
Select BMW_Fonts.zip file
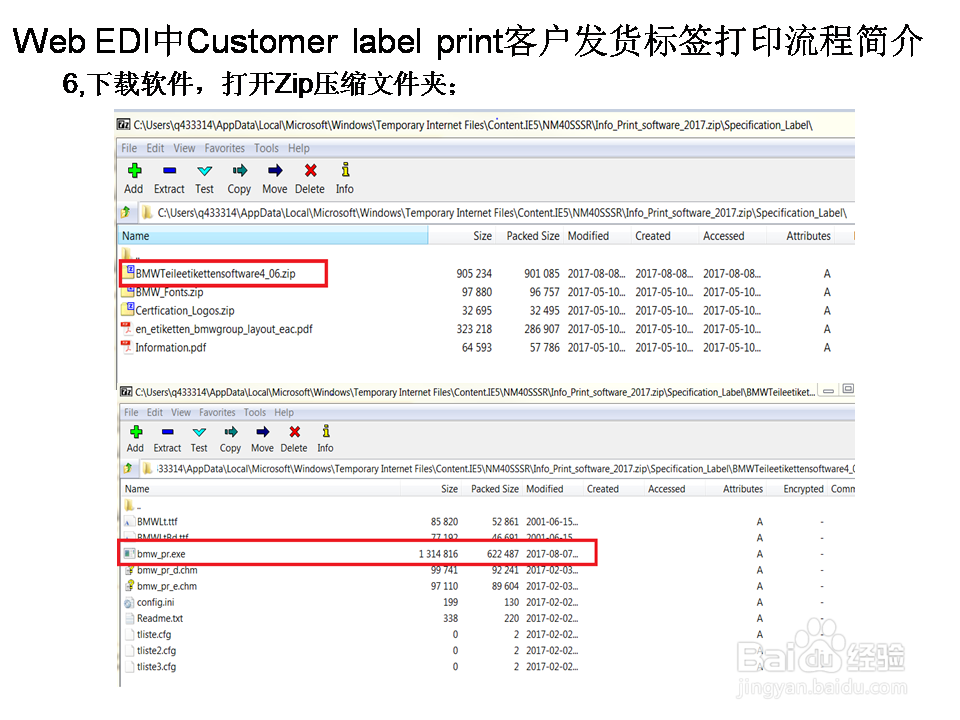[x=170, y=292]
